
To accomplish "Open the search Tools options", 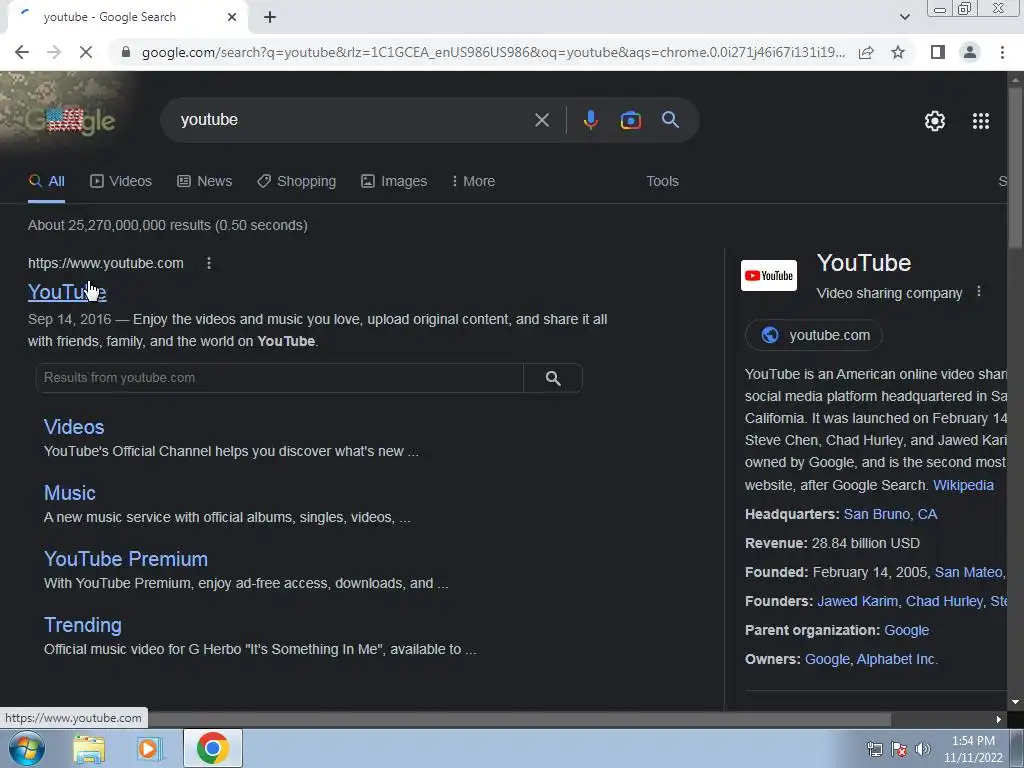I will click(662, 182).
